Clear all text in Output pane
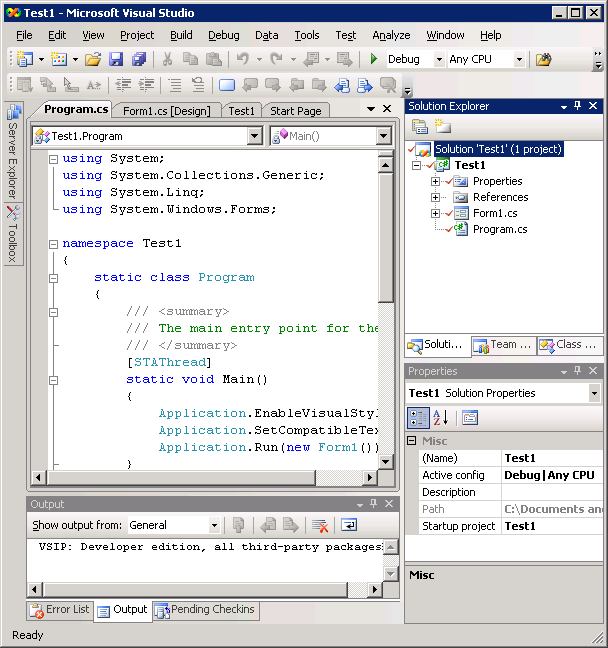 [x=320, y=525]
